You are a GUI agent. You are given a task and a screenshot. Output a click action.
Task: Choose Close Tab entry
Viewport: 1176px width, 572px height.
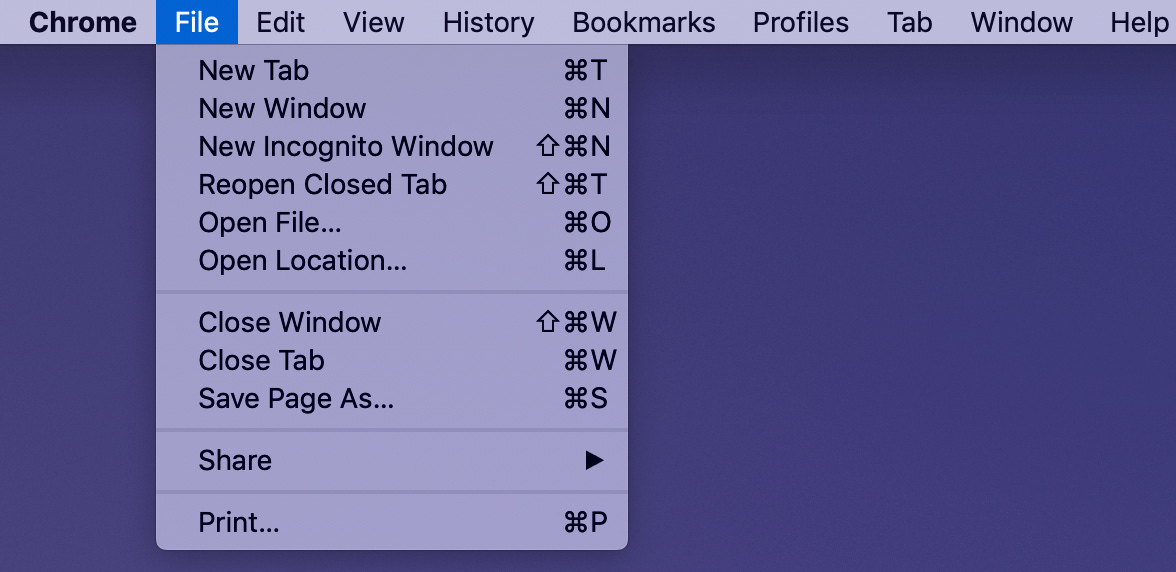coord(392,361)
